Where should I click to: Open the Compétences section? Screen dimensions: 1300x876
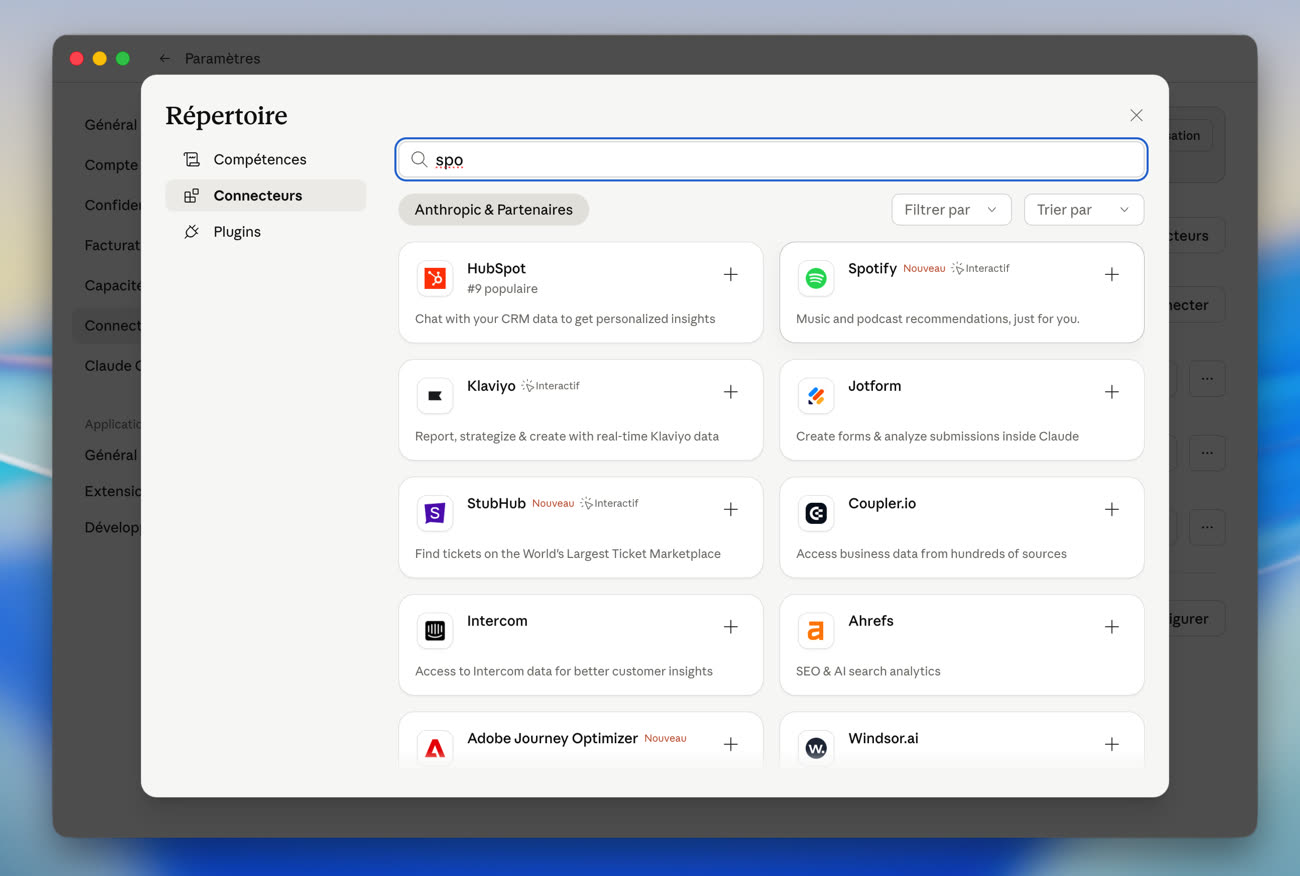259,160
